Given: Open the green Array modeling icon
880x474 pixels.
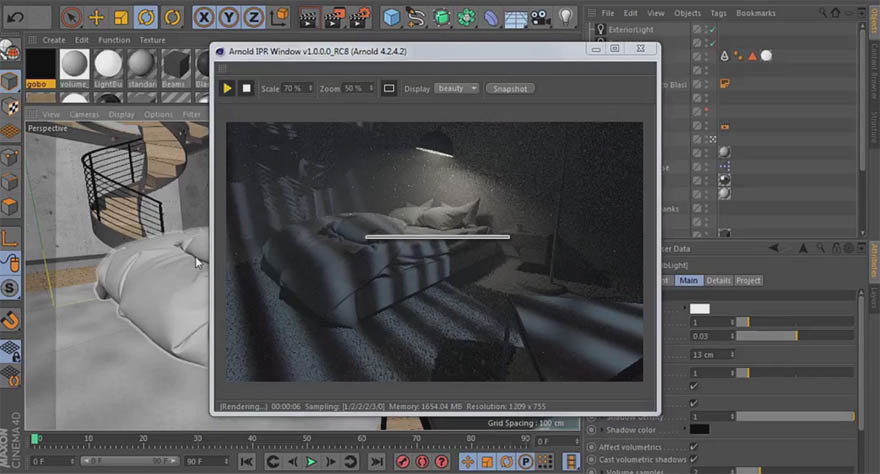Looking at the screenshot, I should (x=466, y=18).
